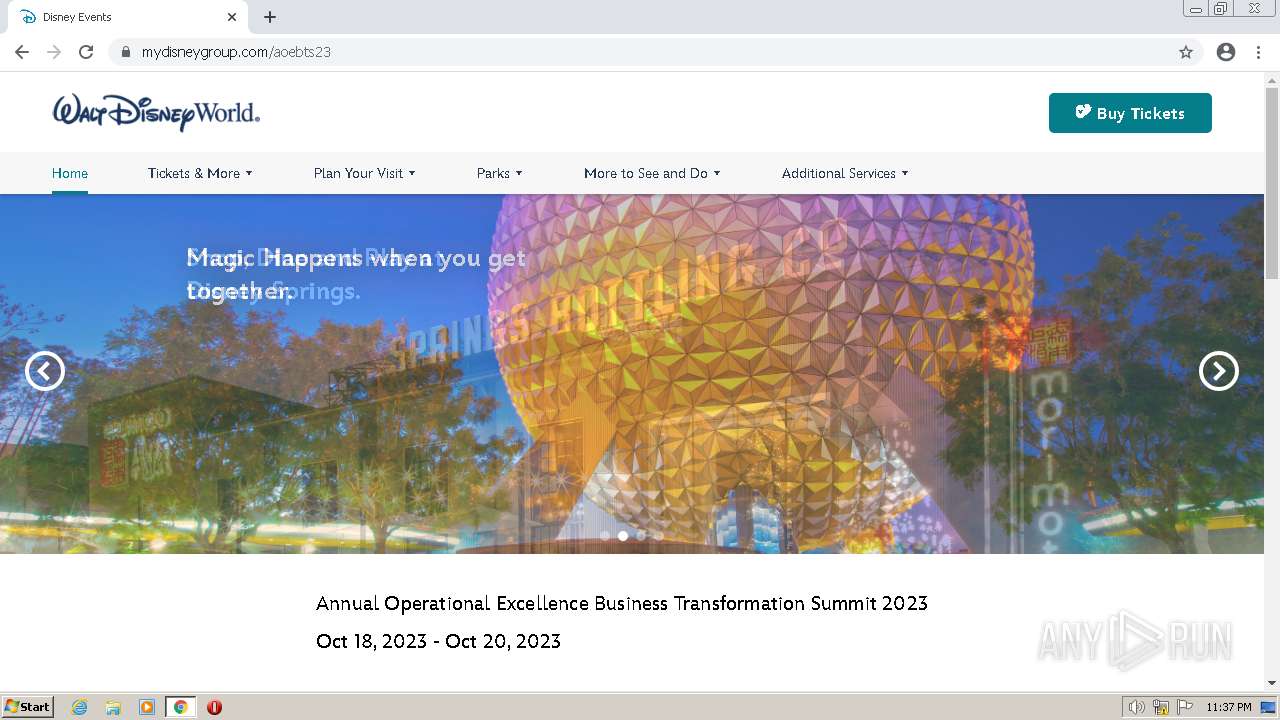Close the Disney Events tab

[x=232, y=17]
